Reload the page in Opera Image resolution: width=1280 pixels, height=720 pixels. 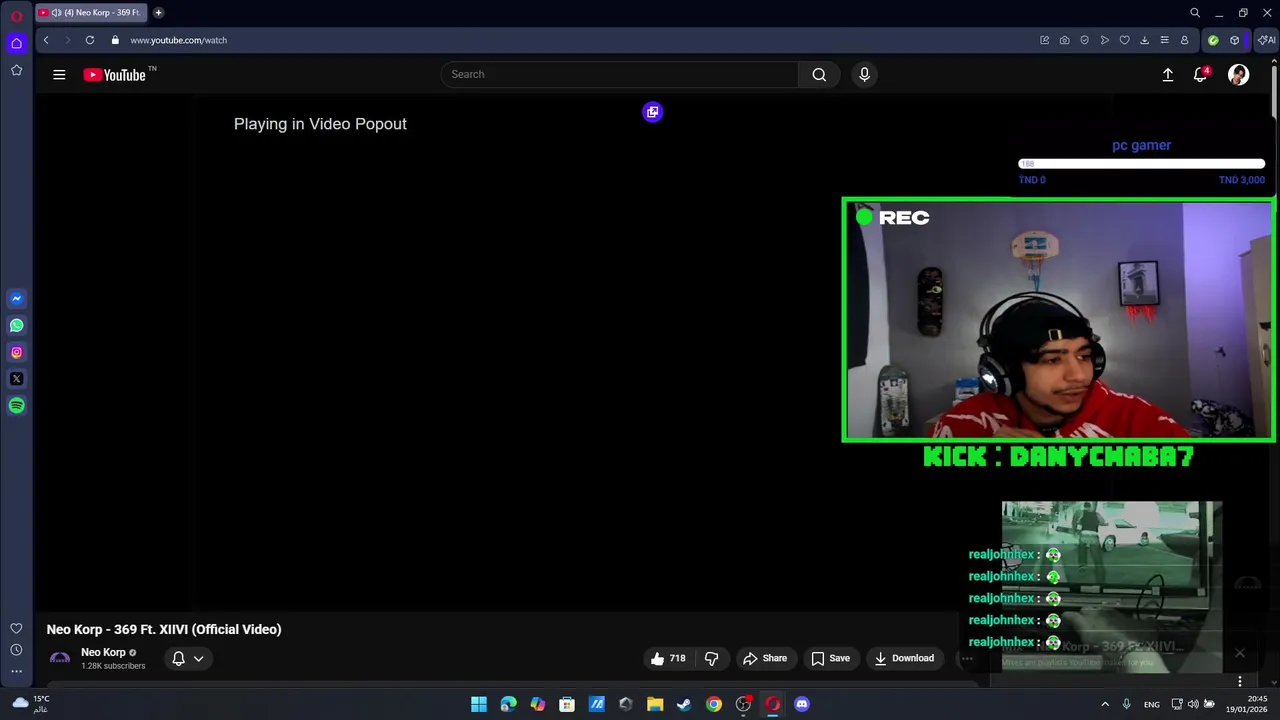click(90, 40)
